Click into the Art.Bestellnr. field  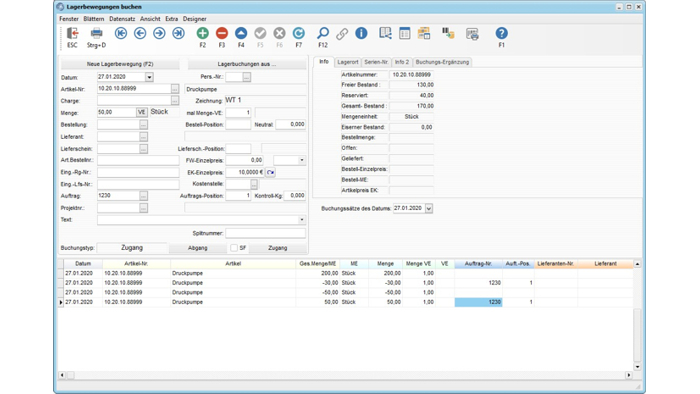[x=138, y=160]
